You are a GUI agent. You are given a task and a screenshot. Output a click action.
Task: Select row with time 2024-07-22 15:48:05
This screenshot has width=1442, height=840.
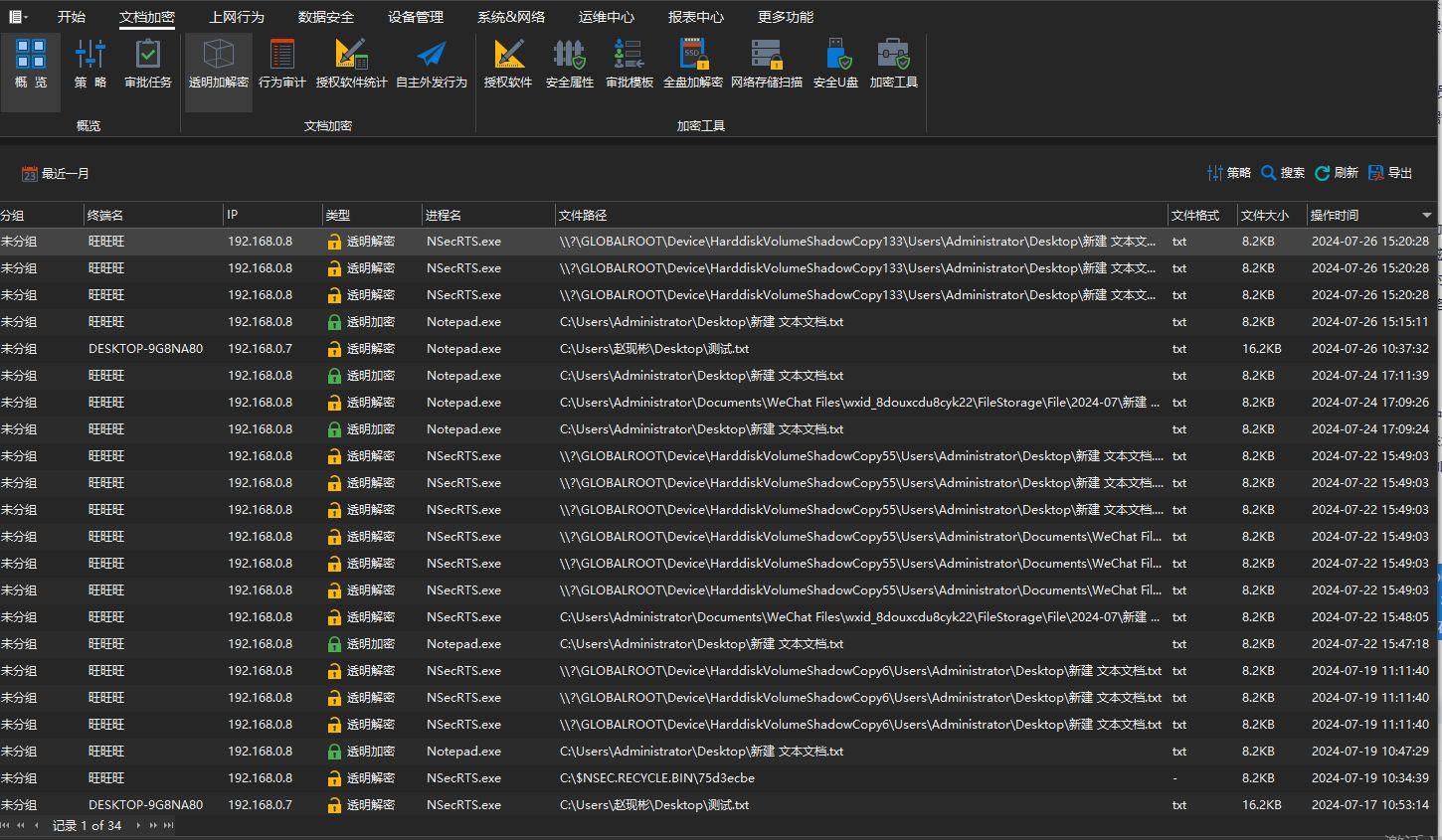click(716, 617)
